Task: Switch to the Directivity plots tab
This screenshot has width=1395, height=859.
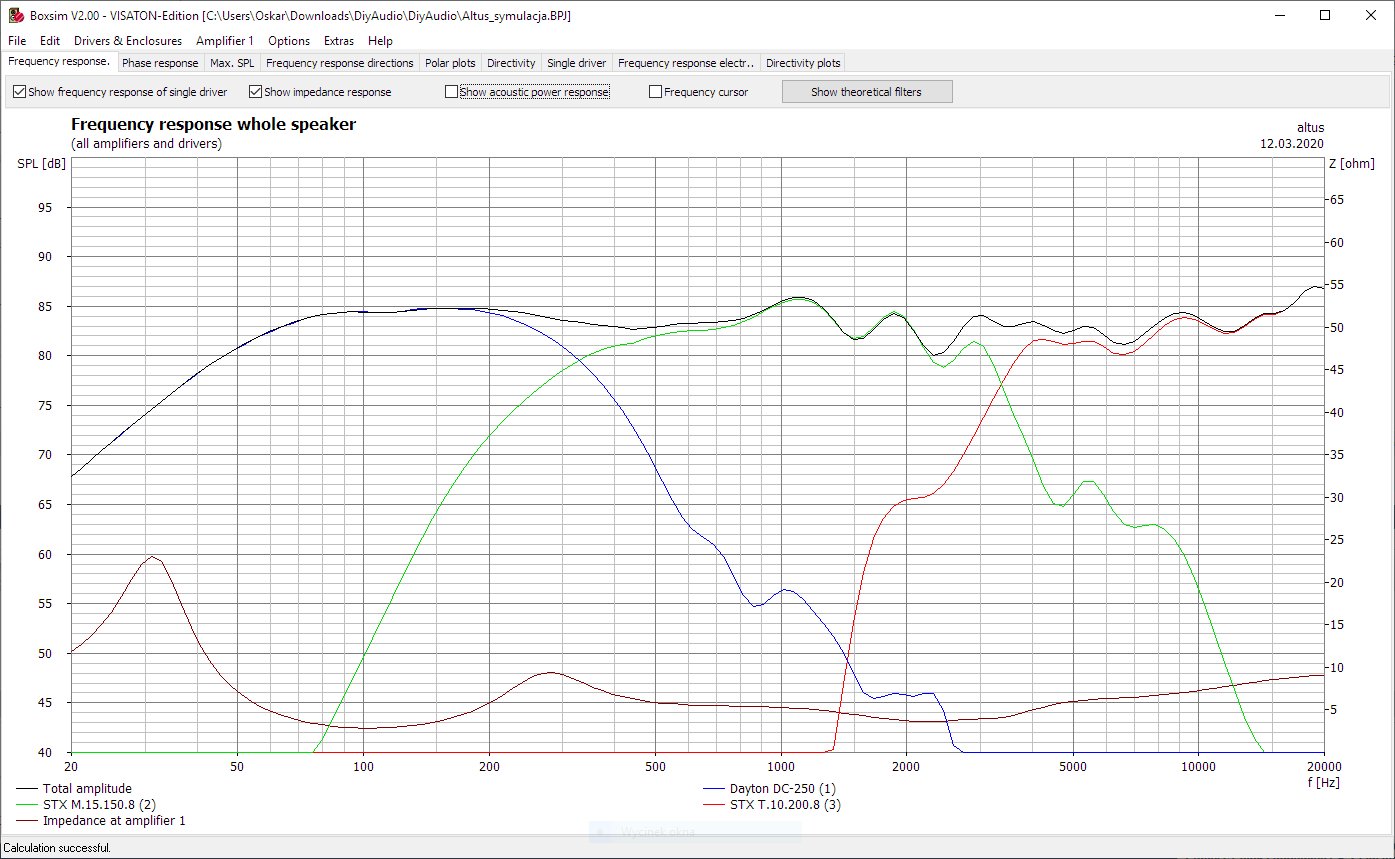Action: (x=803, y=63)
